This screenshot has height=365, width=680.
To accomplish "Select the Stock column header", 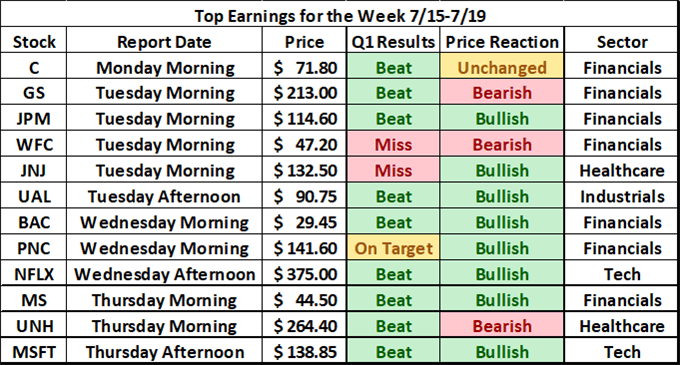I will pos(34,42).
